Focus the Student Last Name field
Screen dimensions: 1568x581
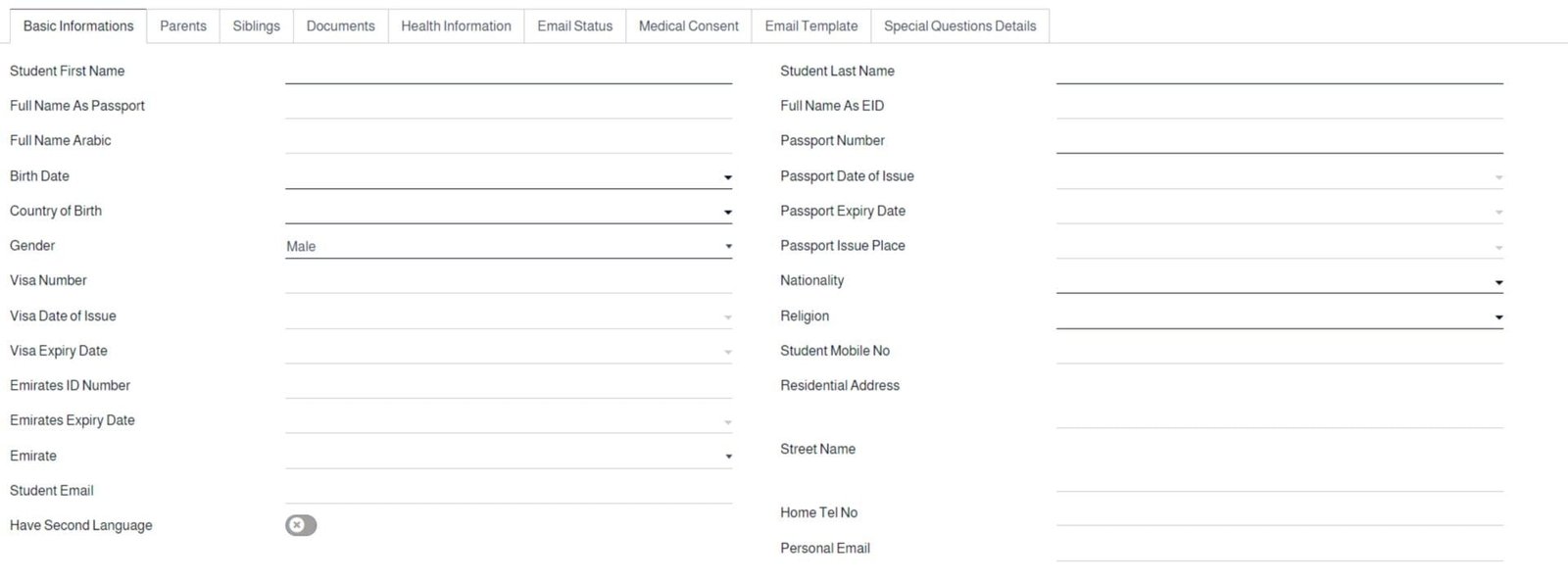tap(1279, 72)
